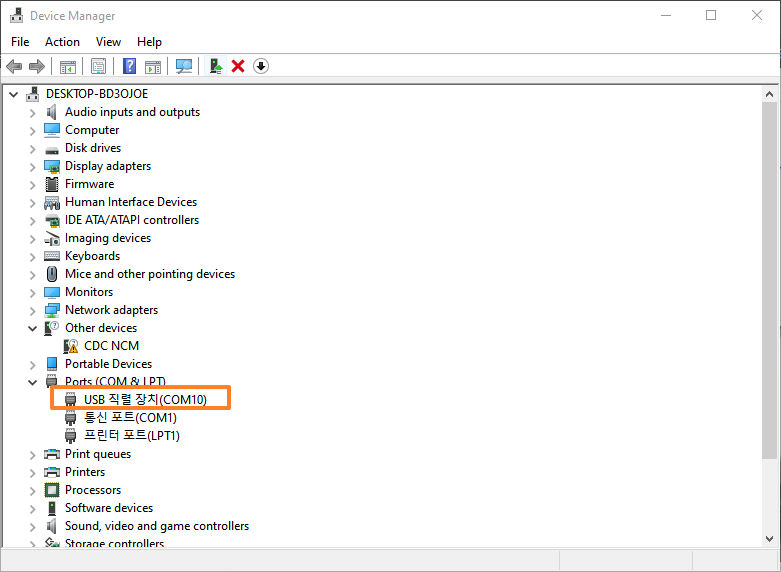Select Firmware category label
781x572 pixels.
[90, 184]
